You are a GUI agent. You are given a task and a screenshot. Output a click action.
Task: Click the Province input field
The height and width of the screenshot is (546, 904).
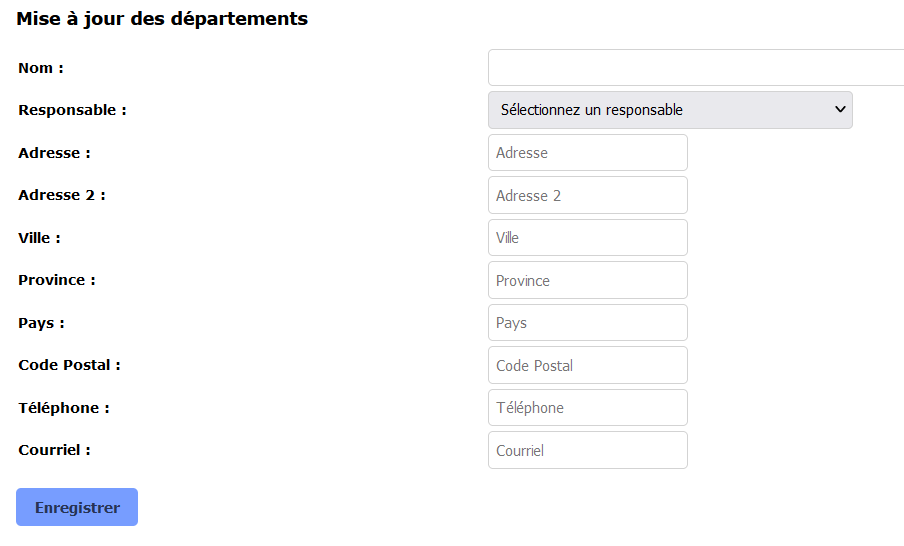588,280
